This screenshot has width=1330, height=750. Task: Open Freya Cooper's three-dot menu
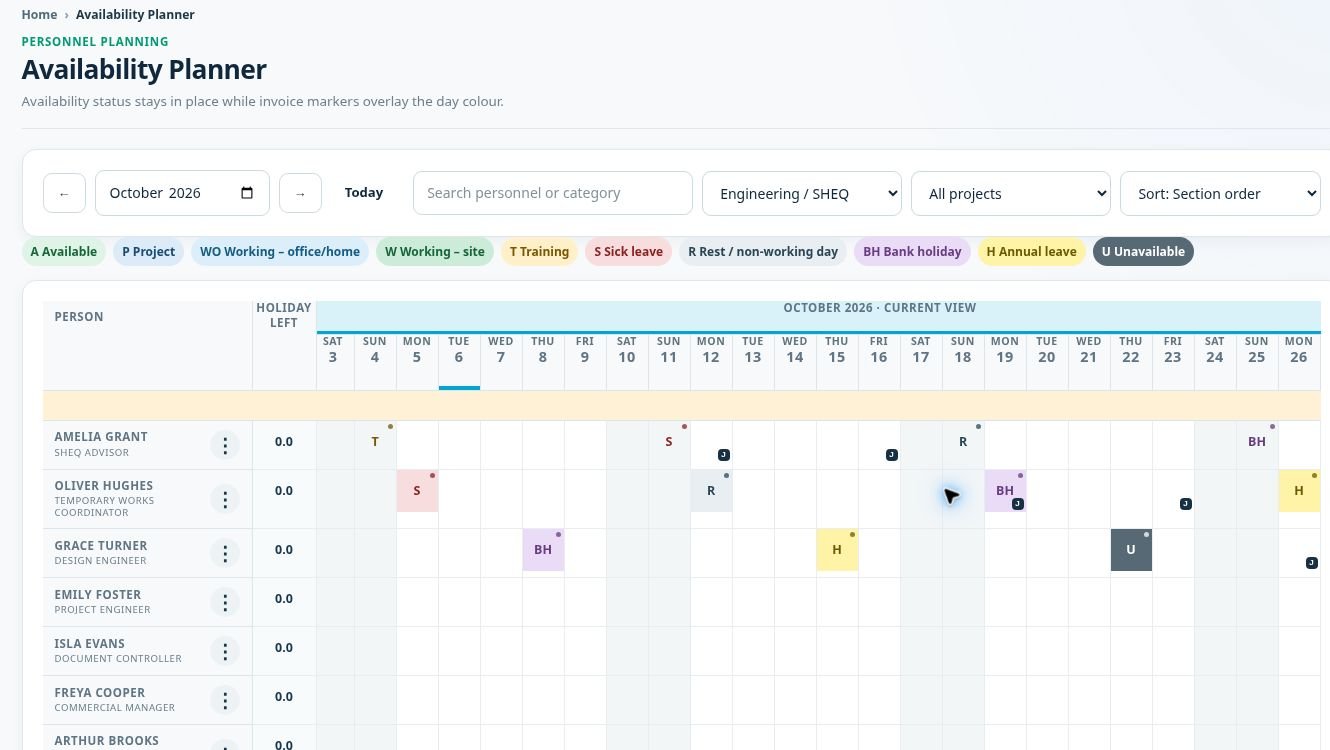(225, 700)
